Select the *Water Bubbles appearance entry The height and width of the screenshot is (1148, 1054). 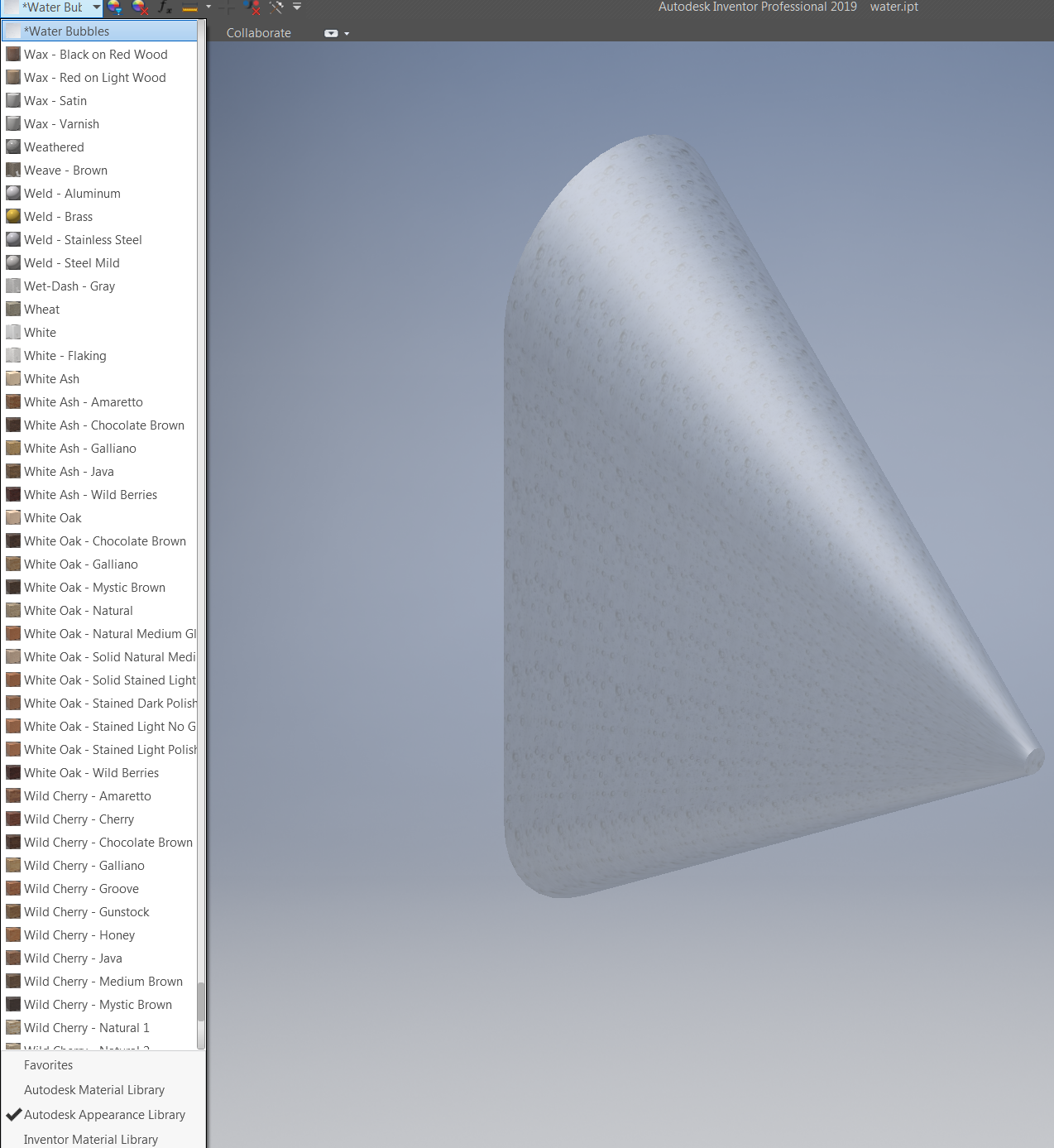(99, 31)
